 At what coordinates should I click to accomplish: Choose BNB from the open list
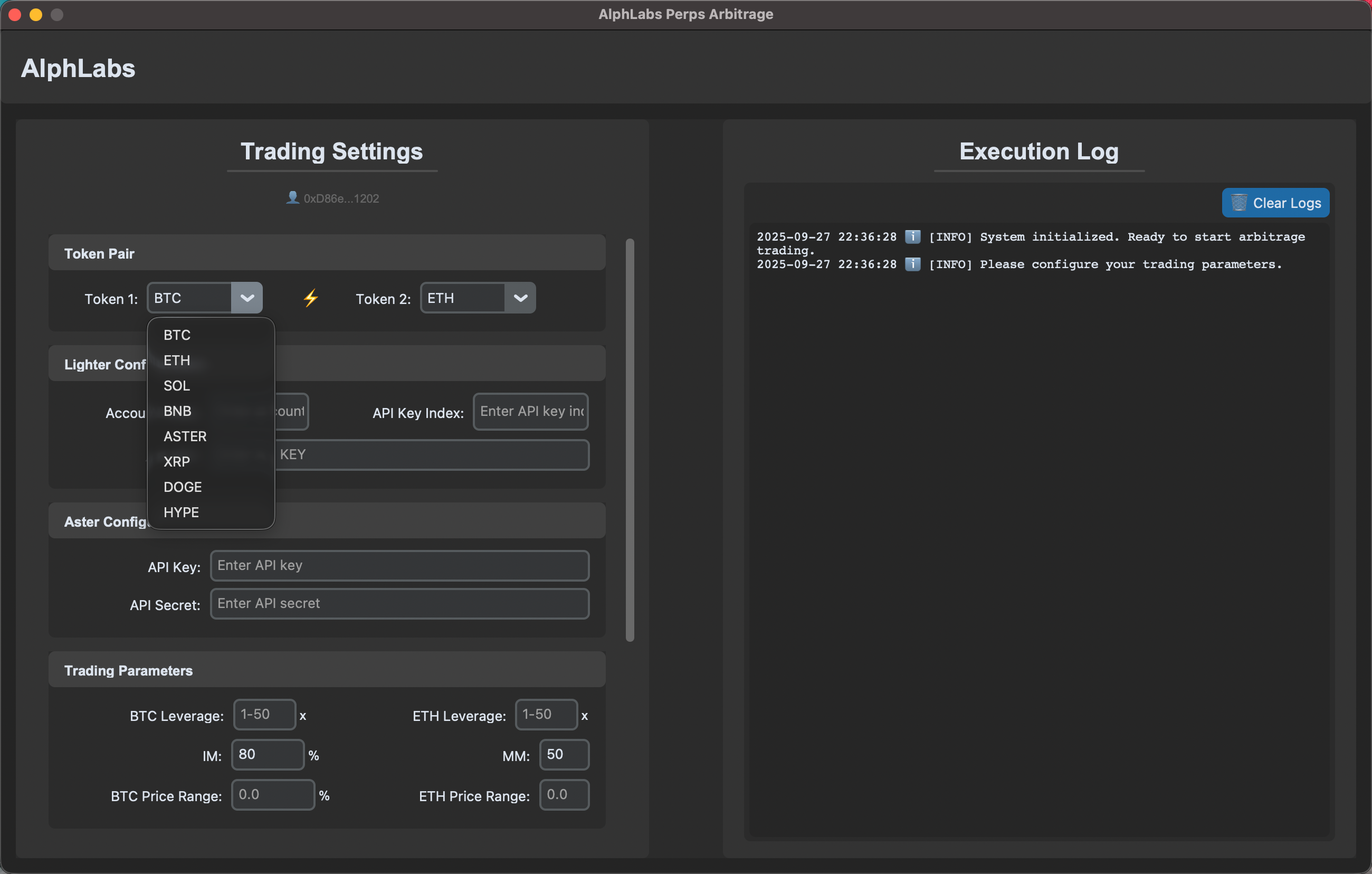click(x=177, y=411)
